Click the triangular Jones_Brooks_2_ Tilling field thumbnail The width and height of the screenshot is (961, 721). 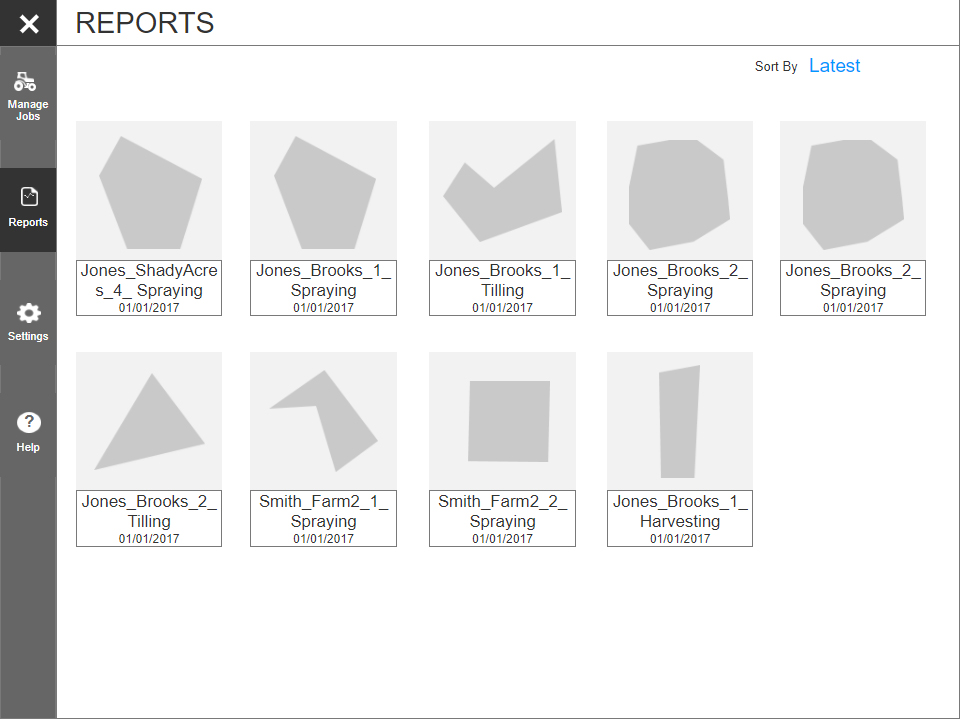(x=149, y=421)
